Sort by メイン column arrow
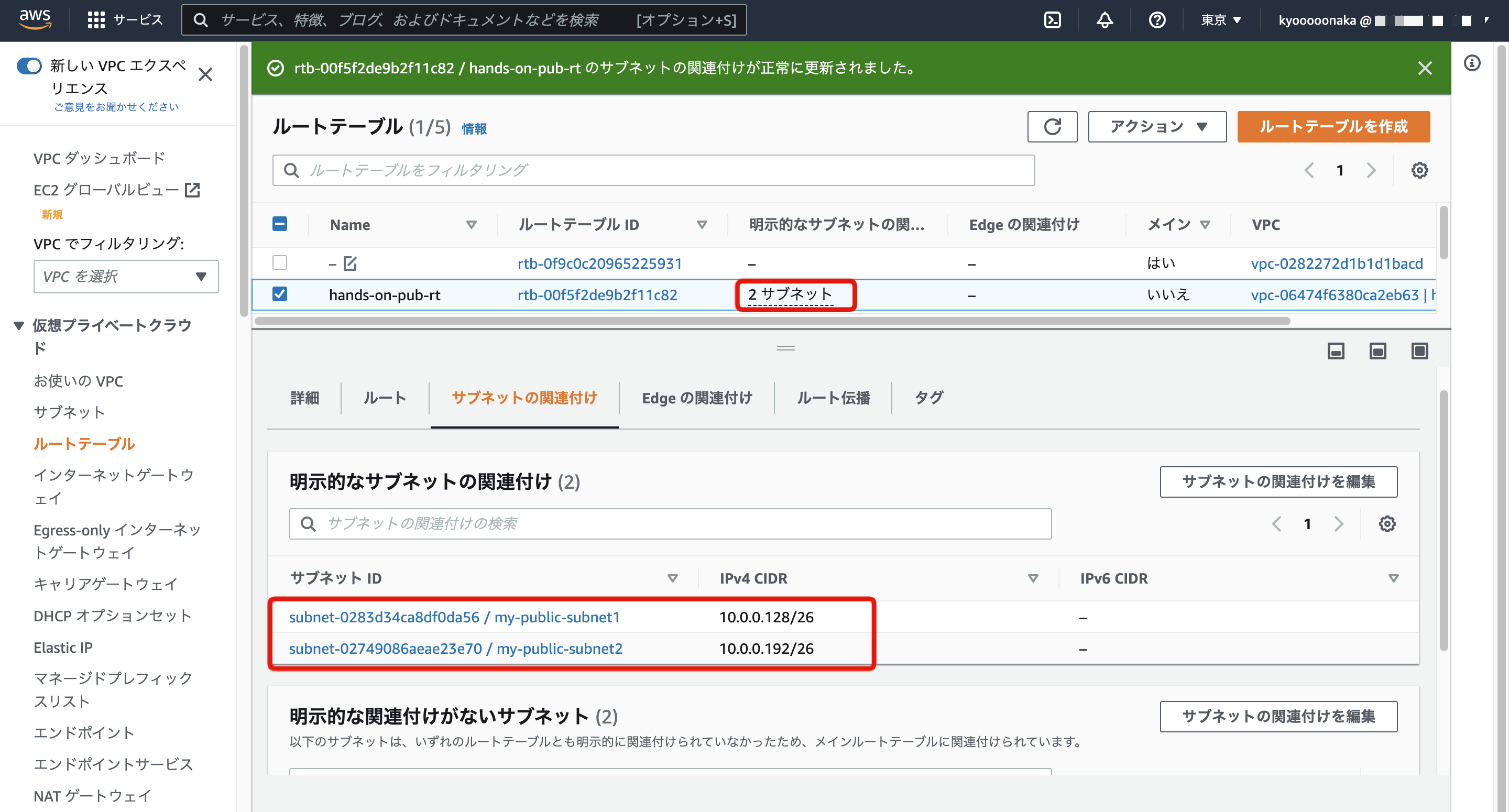This screenshot has height=812, width=1509. 1205,224
